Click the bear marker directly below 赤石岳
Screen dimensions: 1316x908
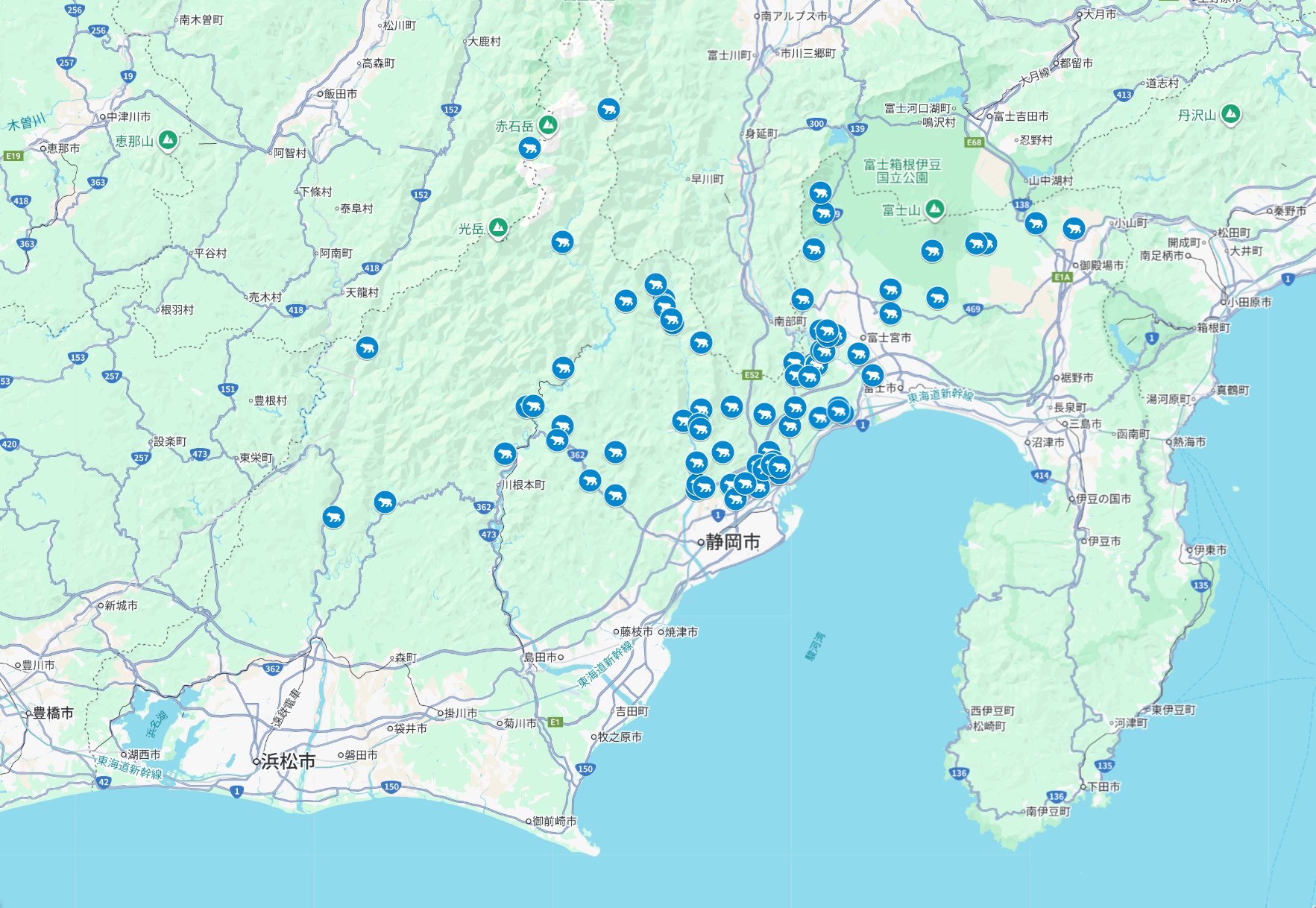tap(529, 148)
